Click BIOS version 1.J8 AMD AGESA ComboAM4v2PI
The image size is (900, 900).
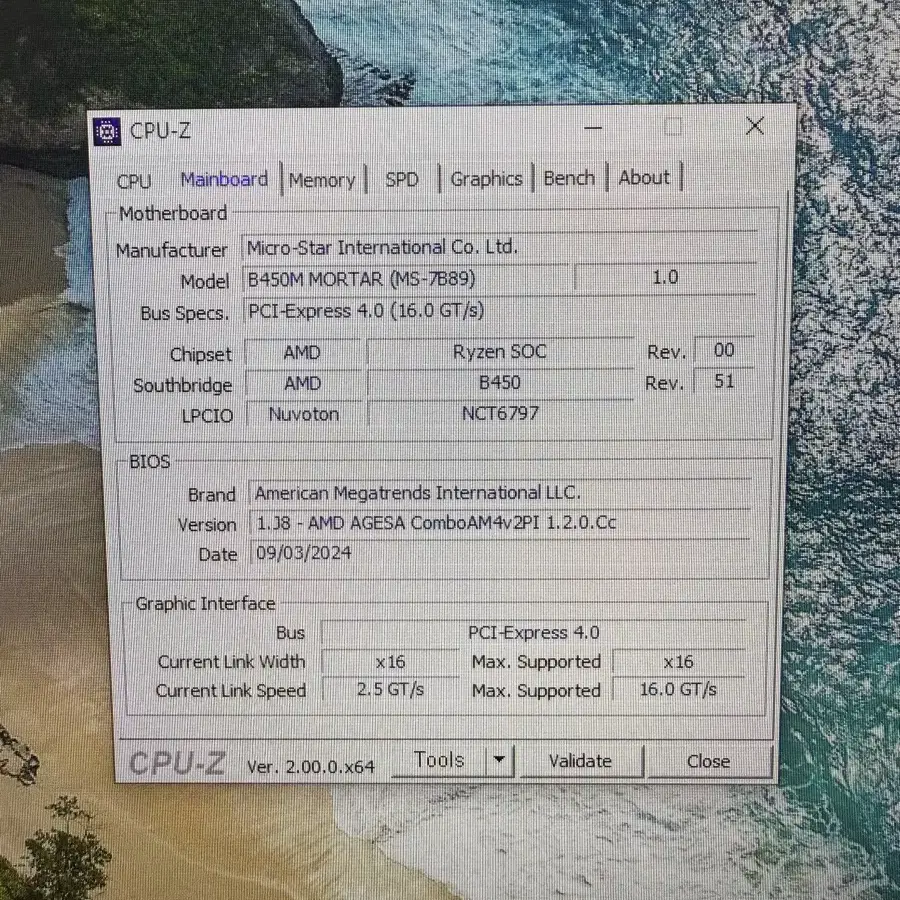click(x=500, y=523)
